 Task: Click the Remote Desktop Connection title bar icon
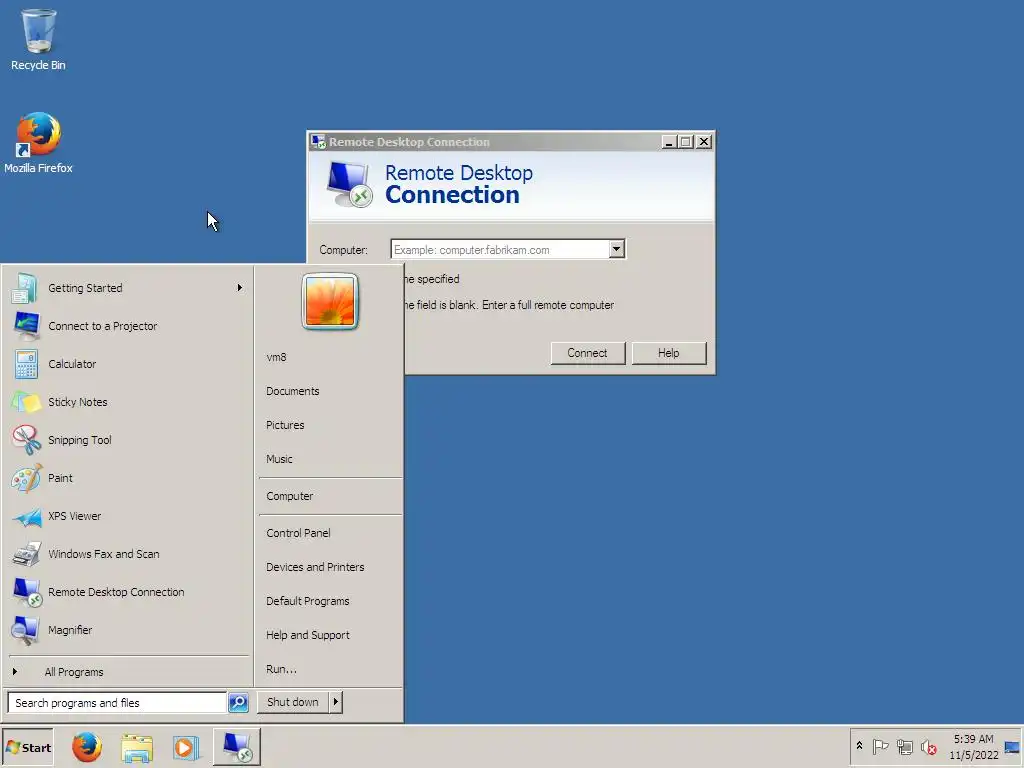(318, 142)
